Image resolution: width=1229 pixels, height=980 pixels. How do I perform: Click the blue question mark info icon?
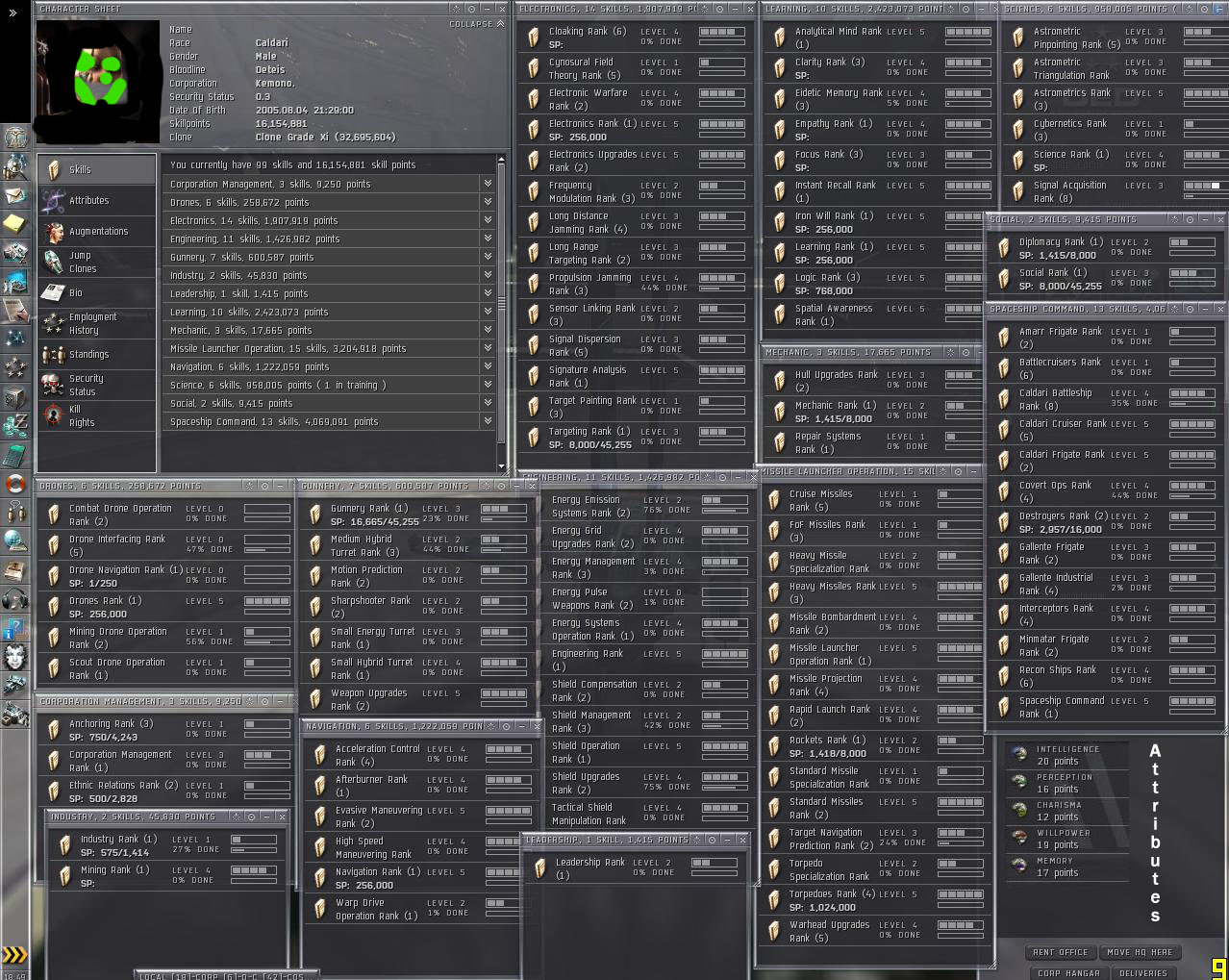[14, 629]
